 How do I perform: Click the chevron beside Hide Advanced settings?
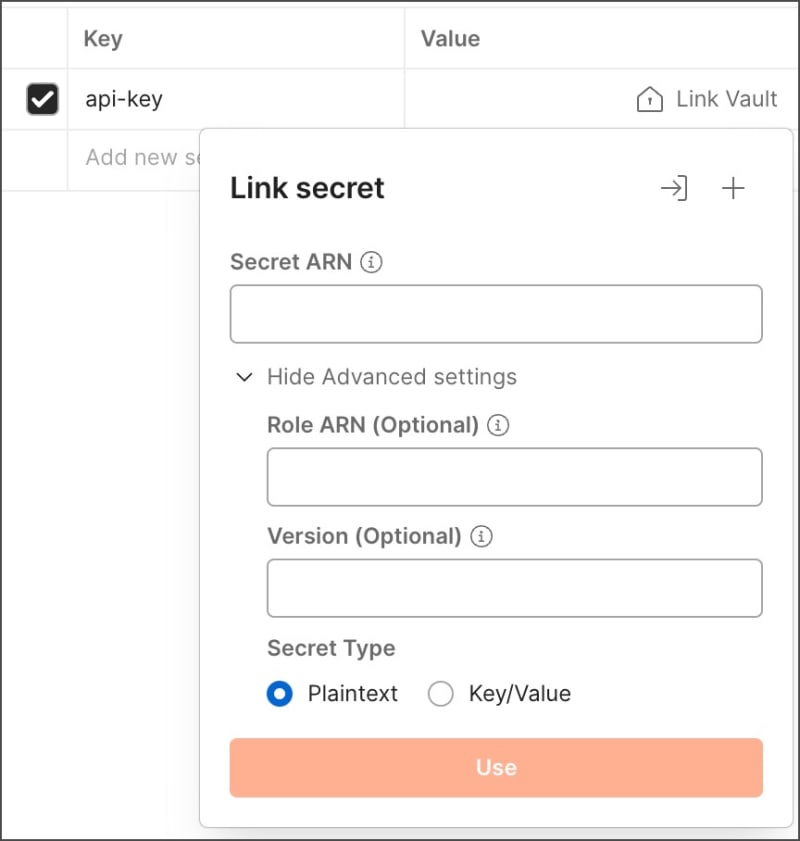click(x=244, y=377)
